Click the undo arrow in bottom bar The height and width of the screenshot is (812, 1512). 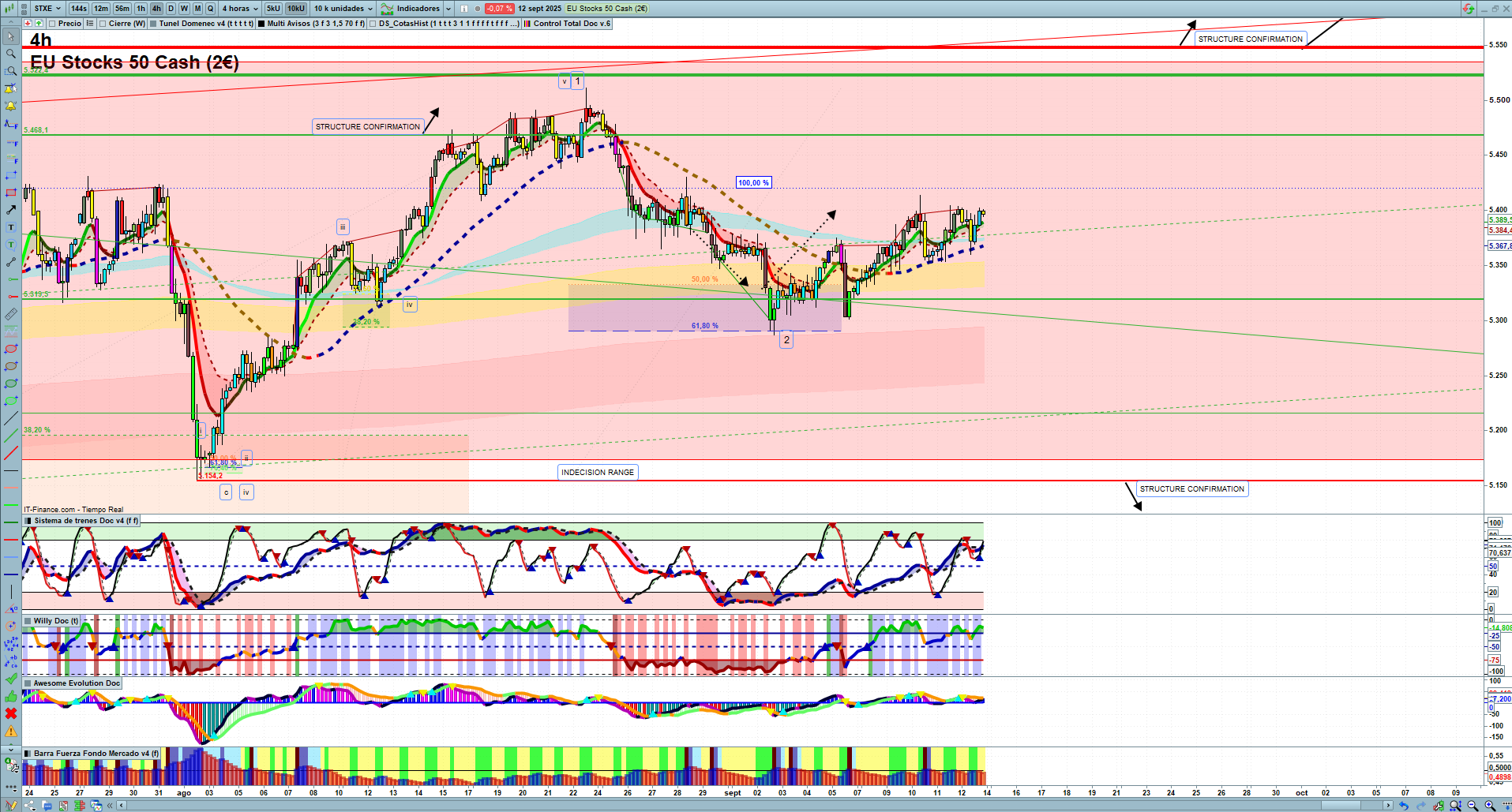point(1404,806)
